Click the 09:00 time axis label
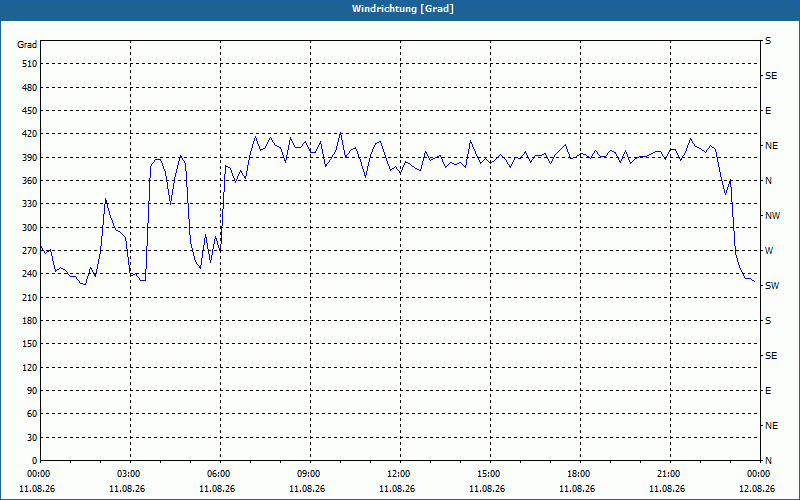This screenshot has height=500, width=800. point(309,474)
